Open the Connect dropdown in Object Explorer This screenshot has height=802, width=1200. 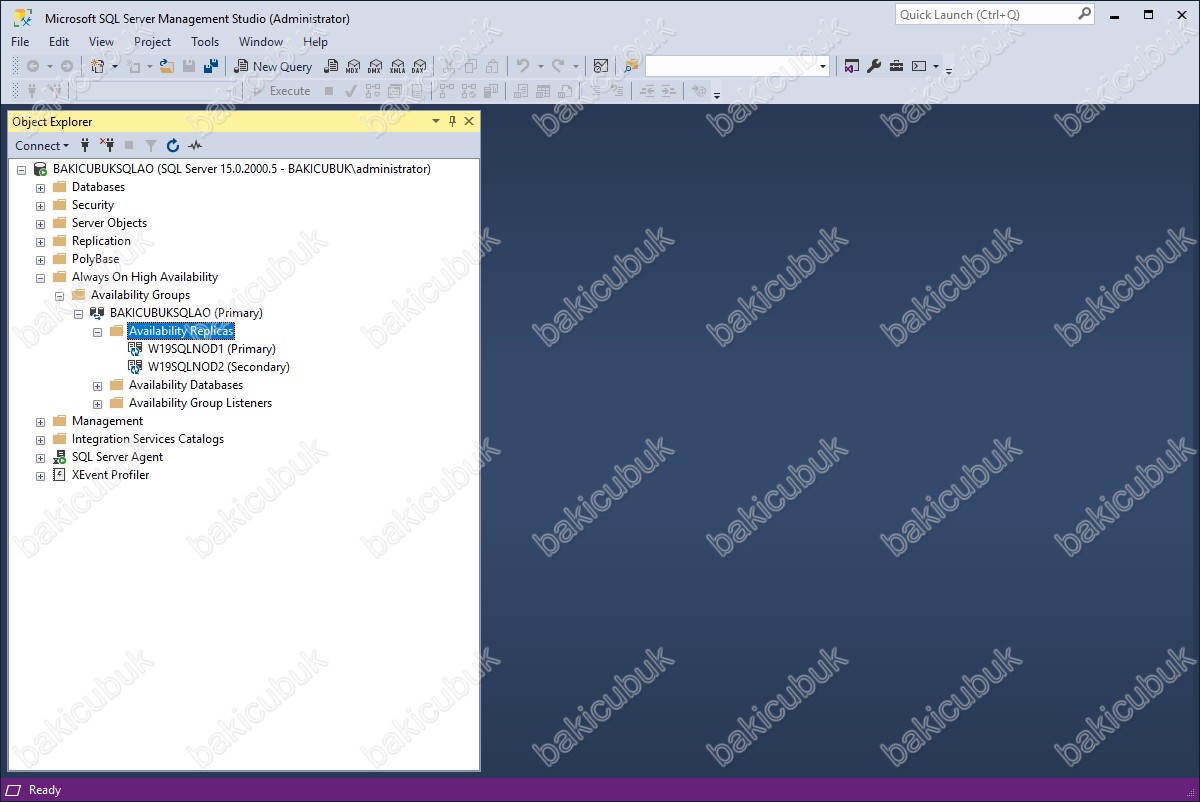[x=42, y=145]
